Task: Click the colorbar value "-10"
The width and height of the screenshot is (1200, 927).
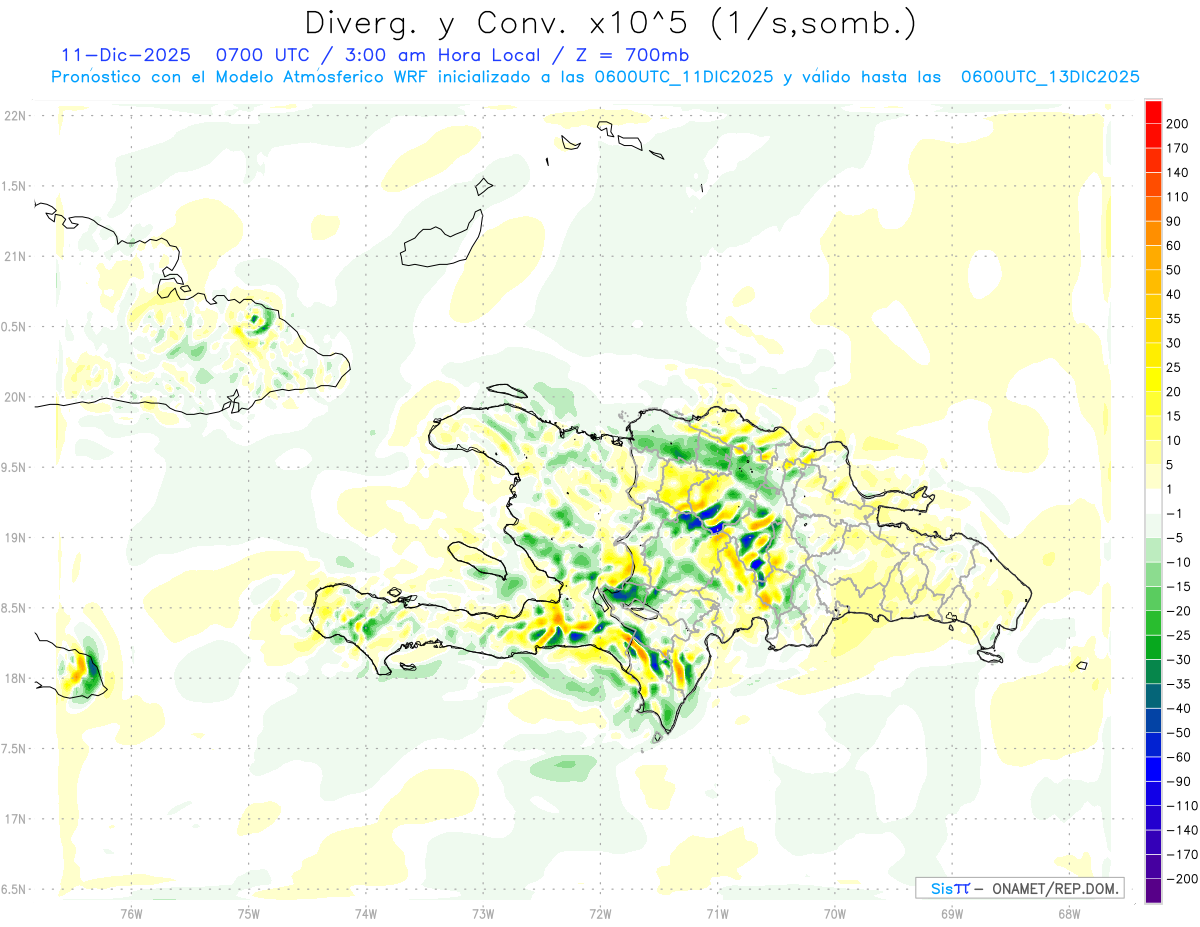Action: (x=1177, y=562)
